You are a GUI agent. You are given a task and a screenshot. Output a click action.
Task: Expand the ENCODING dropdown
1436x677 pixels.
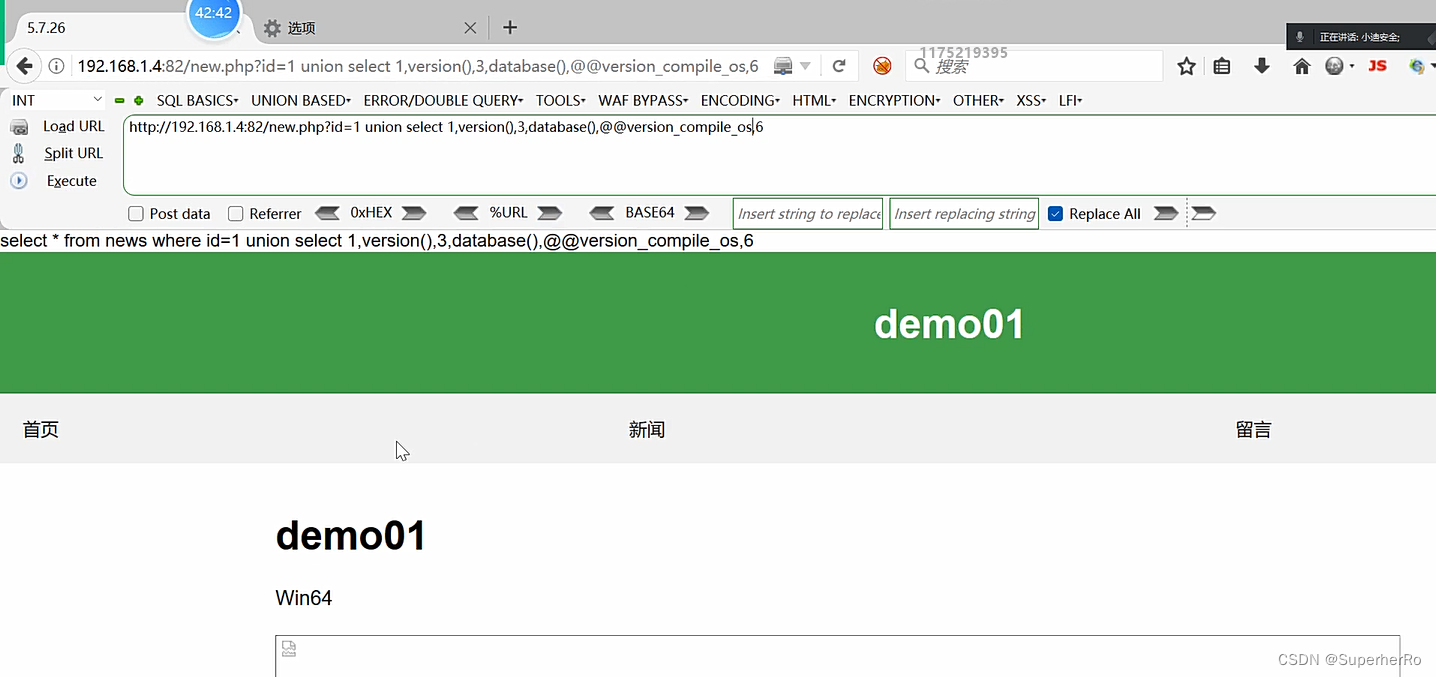coord(739,100)
